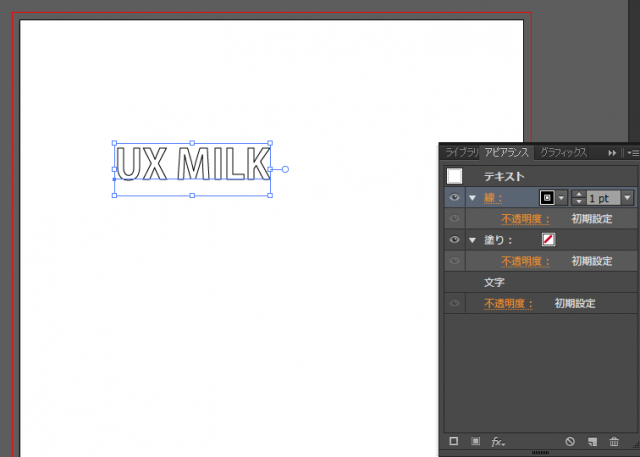The width and height of the screenshot is (640, 457).
Task: Collapse the 線 stroke disclosure triangle
Action: (x=472, y=198)
